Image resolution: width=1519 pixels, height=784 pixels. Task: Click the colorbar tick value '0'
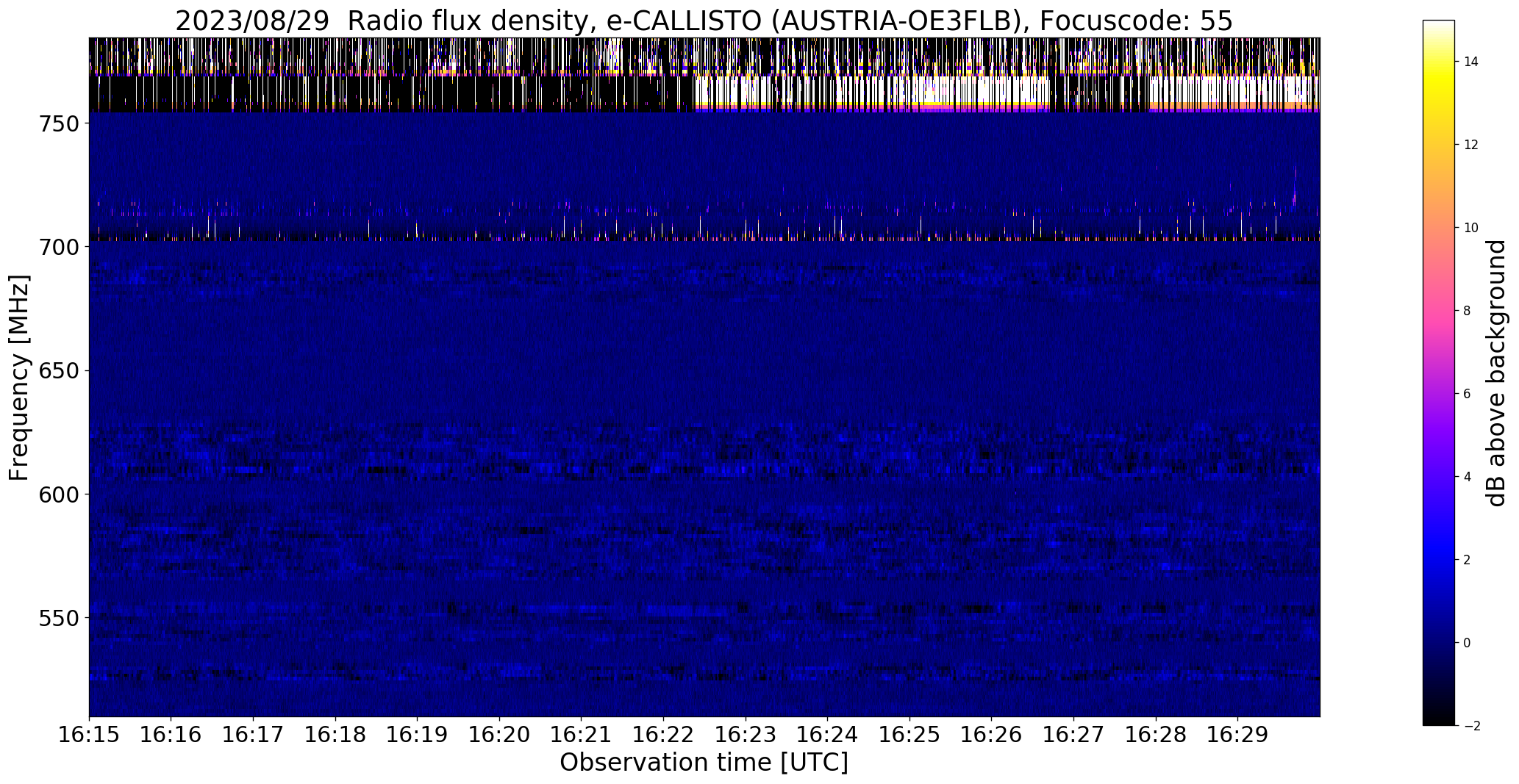coord(1467,643)
